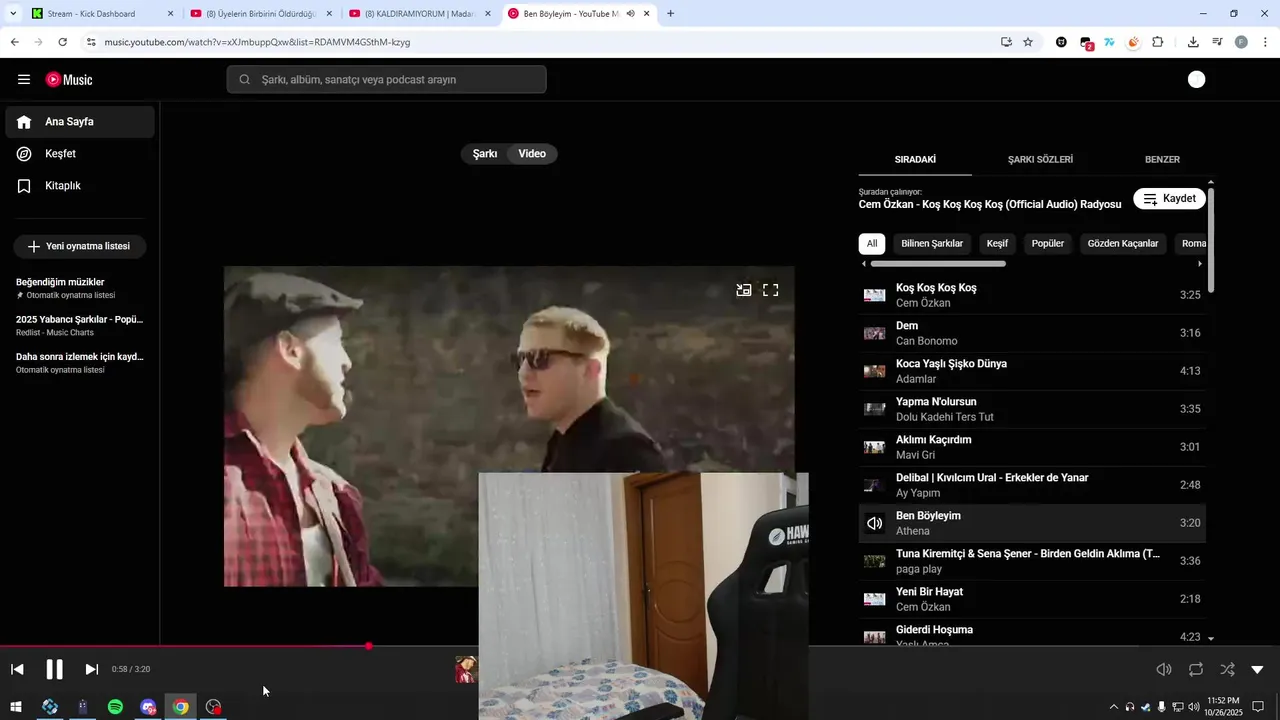Open Keşfet in the sidebar
1280x720 pixels.
79,154
